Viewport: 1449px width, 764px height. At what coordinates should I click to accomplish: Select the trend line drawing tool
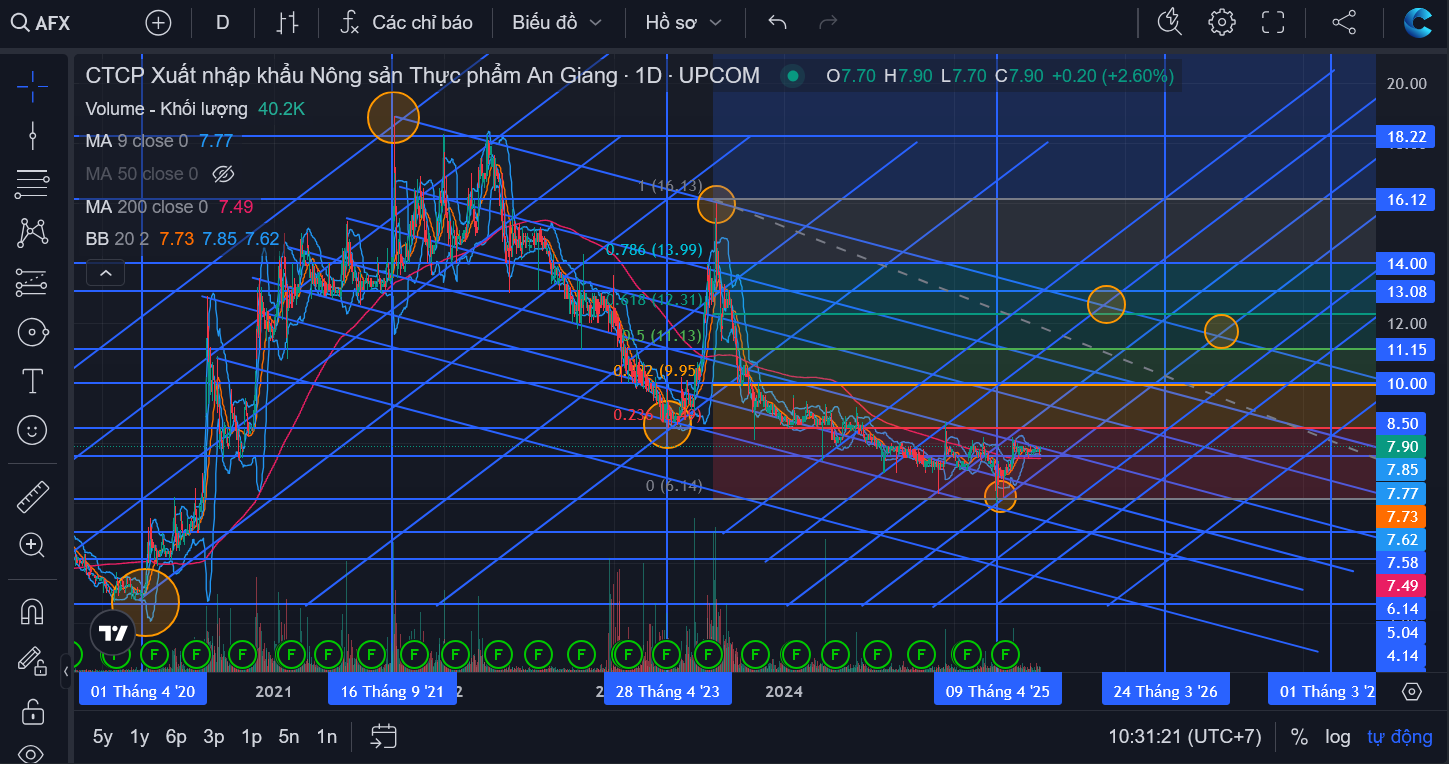pyautogui.click(x=32, y=135)
